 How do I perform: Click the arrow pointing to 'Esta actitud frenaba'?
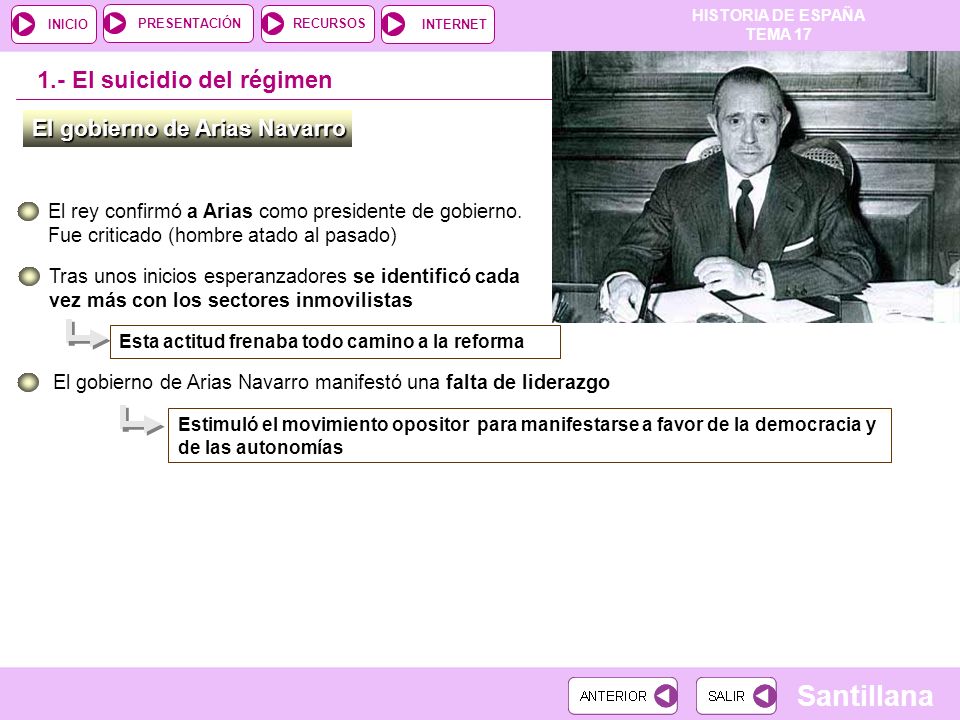pyautogui.click(x=88, y=335)
